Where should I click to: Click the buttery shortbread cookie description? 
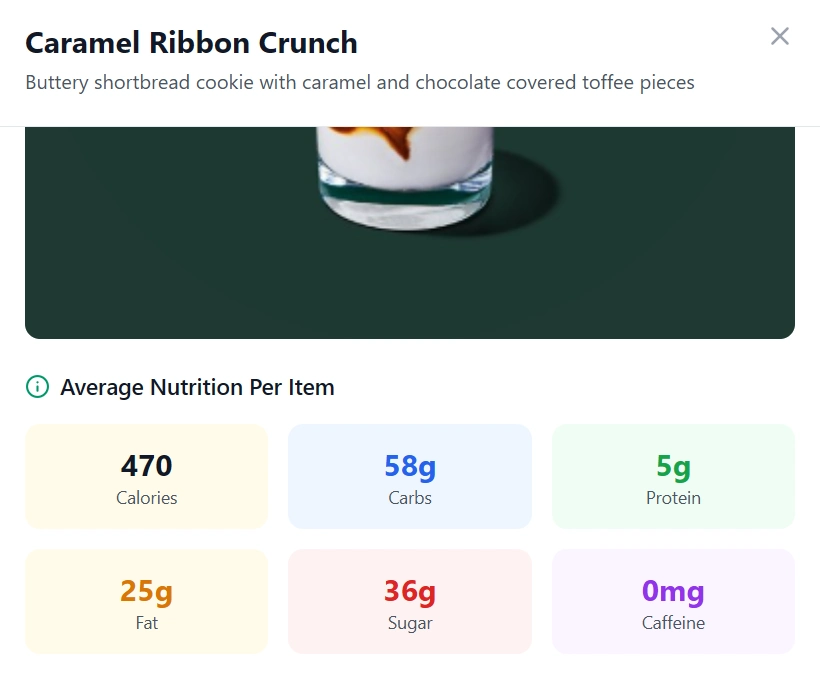tap(362, 82)
